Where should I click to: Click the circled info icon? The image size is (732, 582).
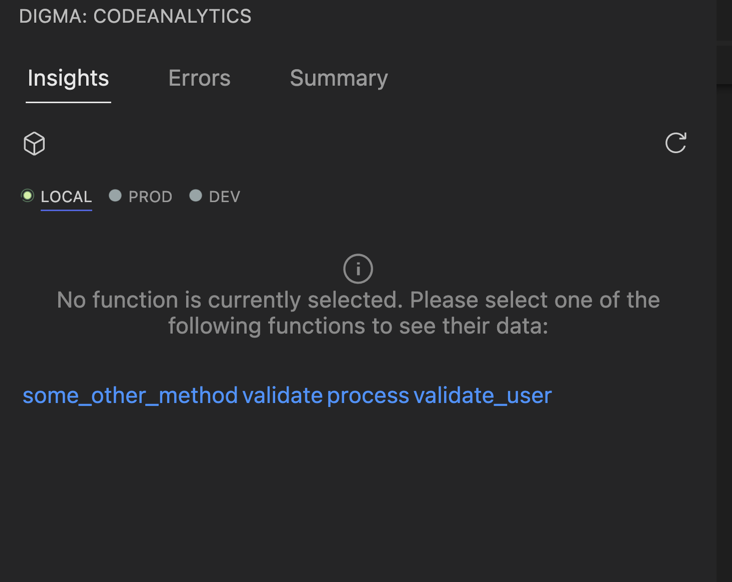tap(358, 269)
